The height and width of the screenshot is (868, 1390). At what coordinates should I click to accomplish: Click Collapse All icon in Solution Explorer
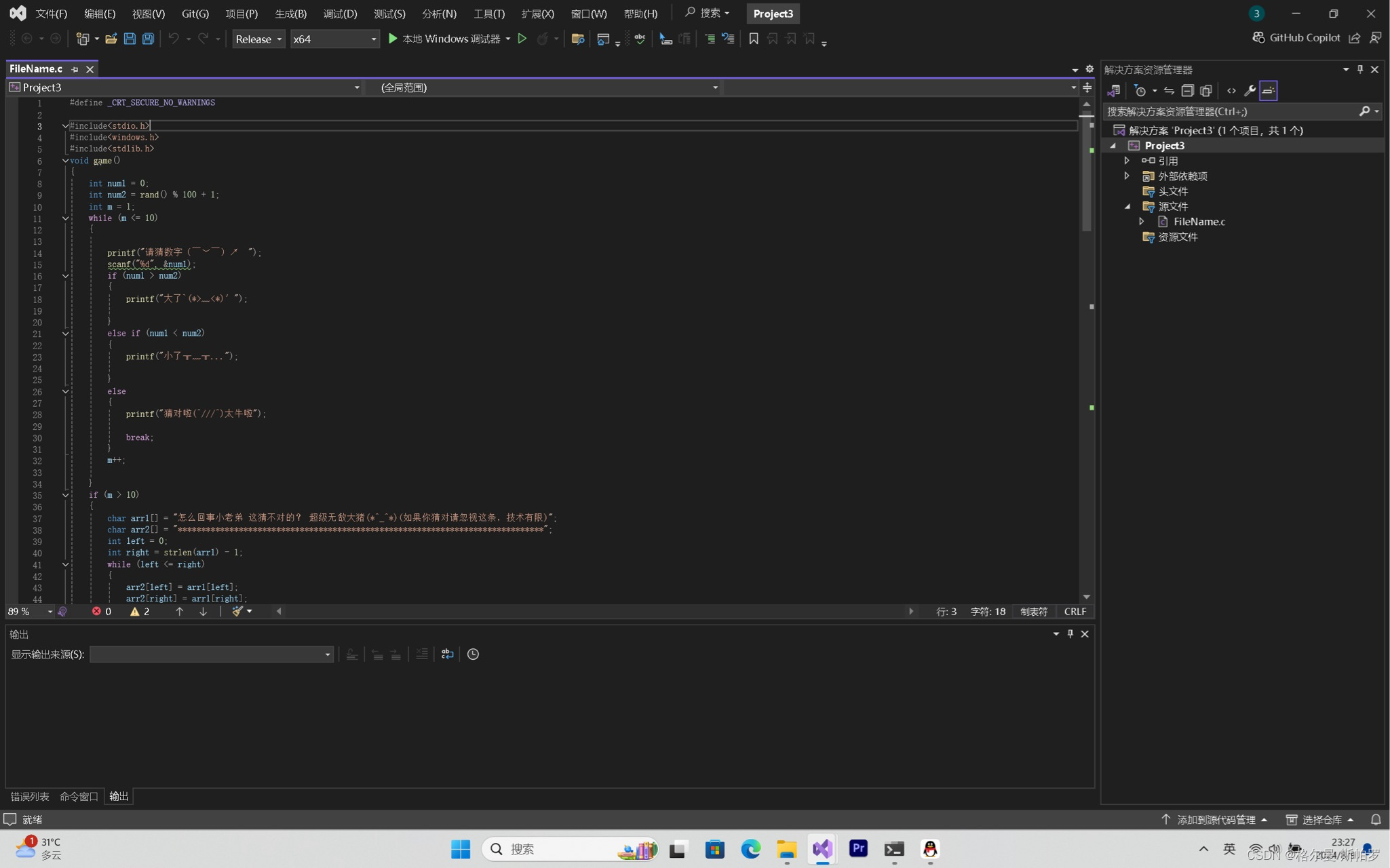click(x=1187, y=90)
